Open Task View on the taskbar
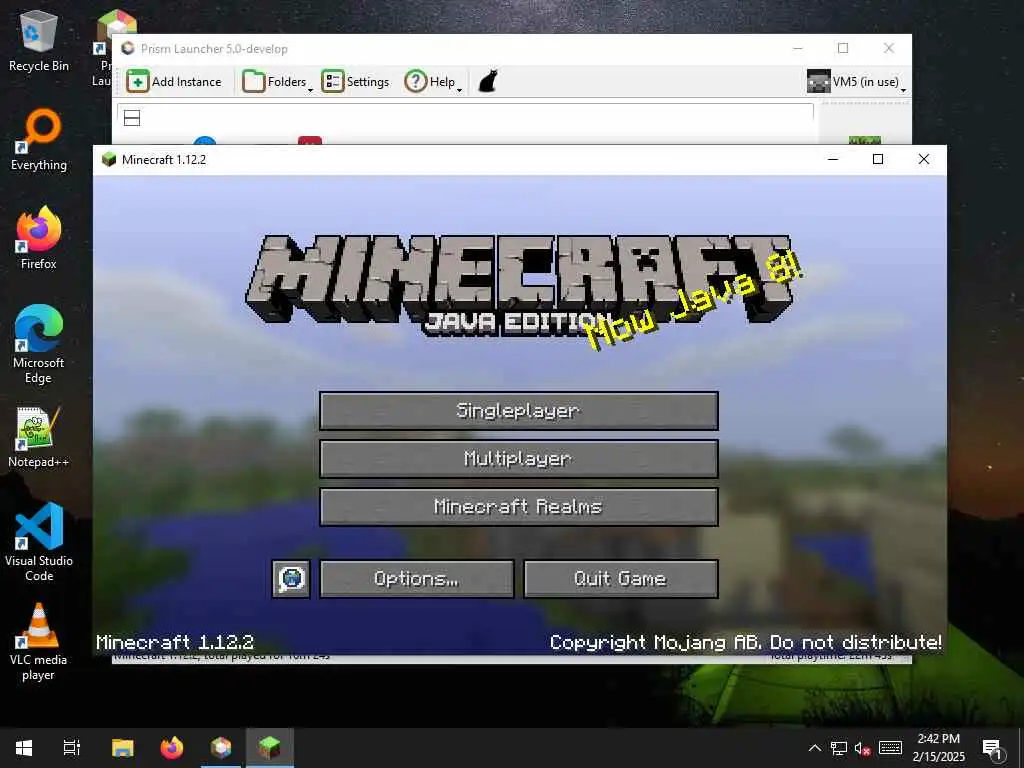Screen dimensions: 1024x768 pos(72,748)
